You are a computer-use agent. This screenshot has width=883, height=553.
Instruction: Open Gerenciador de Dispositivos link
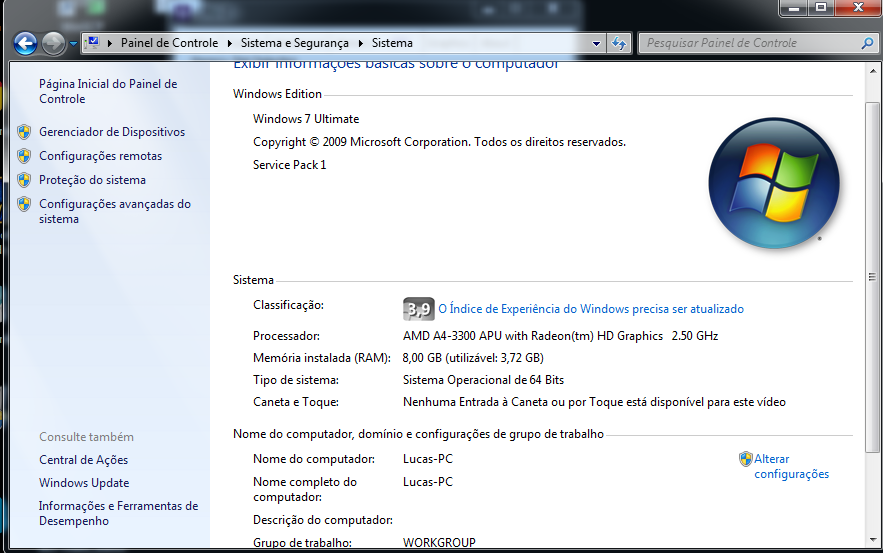coord(112,132)
